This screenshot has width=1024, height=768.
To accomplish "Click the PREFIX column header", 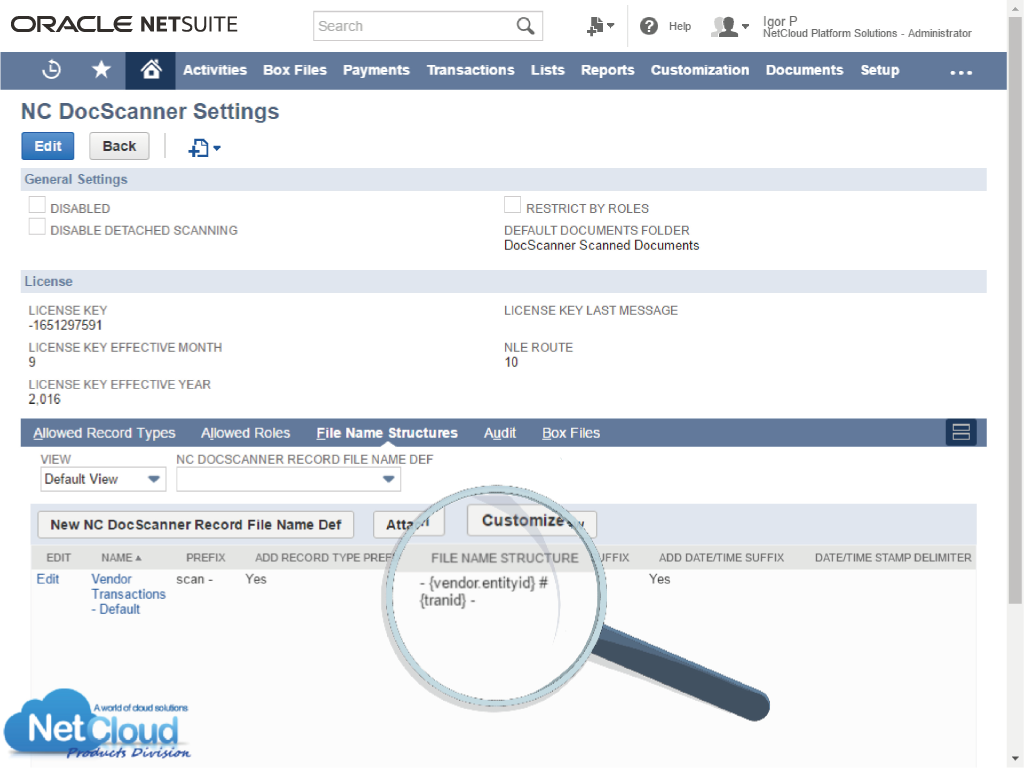I will click(206, 558).
